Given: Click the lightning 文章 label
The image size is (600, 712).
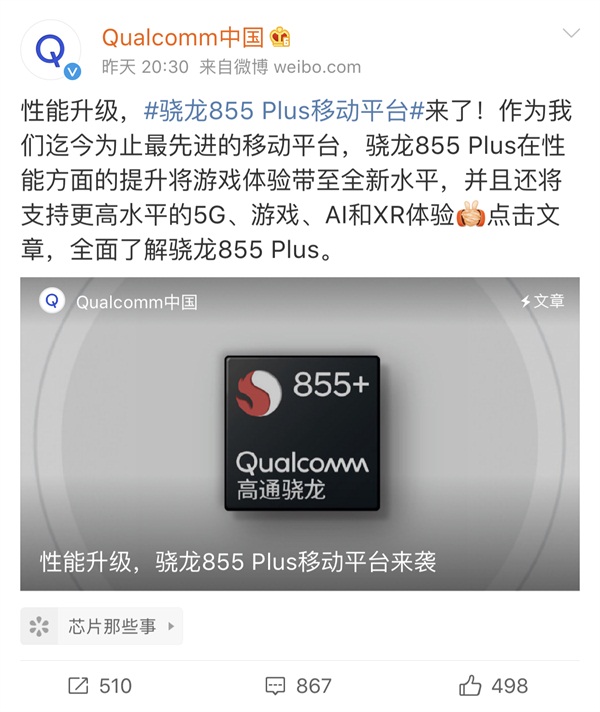Looking at the screenshot, I should click(542, 301).
